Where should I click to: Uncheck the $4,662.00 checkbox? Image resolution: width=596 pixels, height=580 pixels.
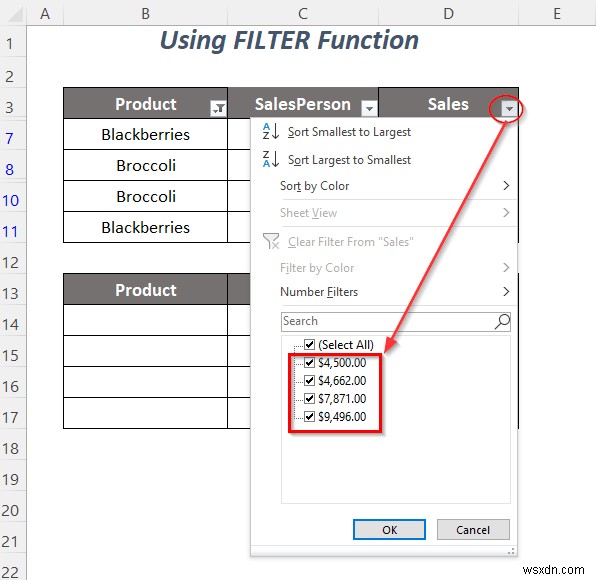pos(309,380)
